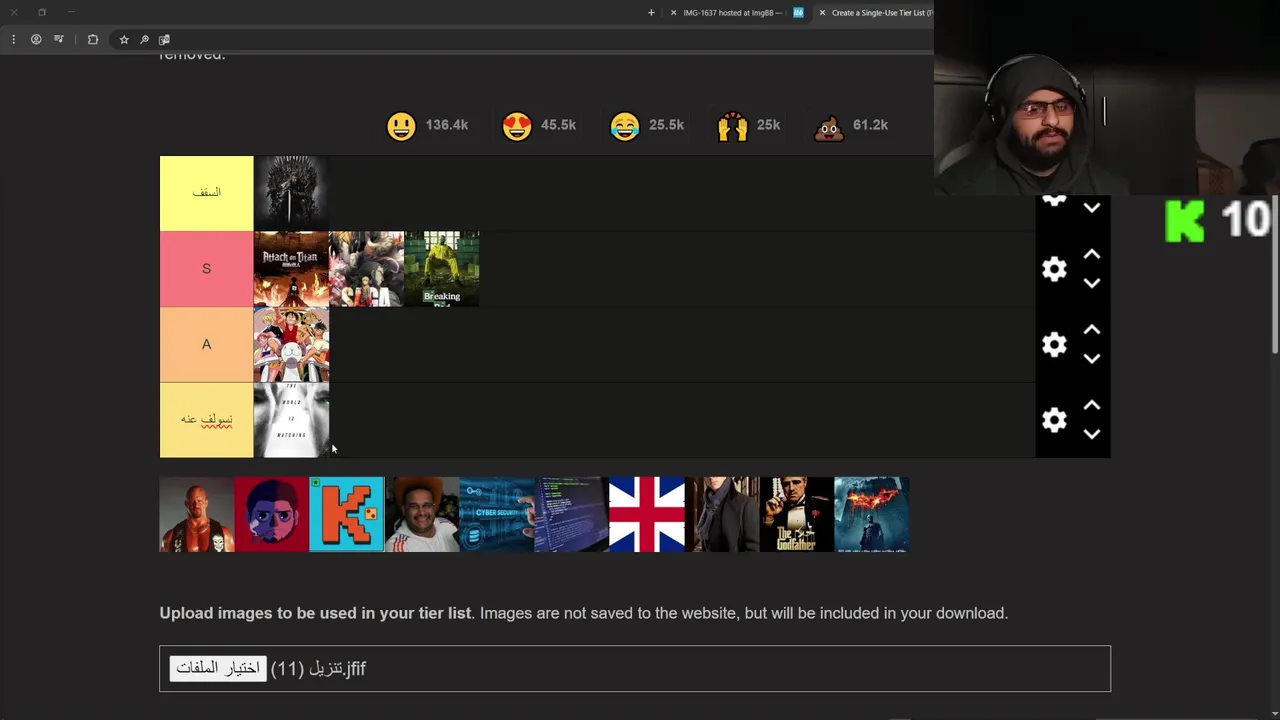Open settings gear for the bottom tier row
This screenshot has height=720, width=1280.
(x=1054, y=420)
